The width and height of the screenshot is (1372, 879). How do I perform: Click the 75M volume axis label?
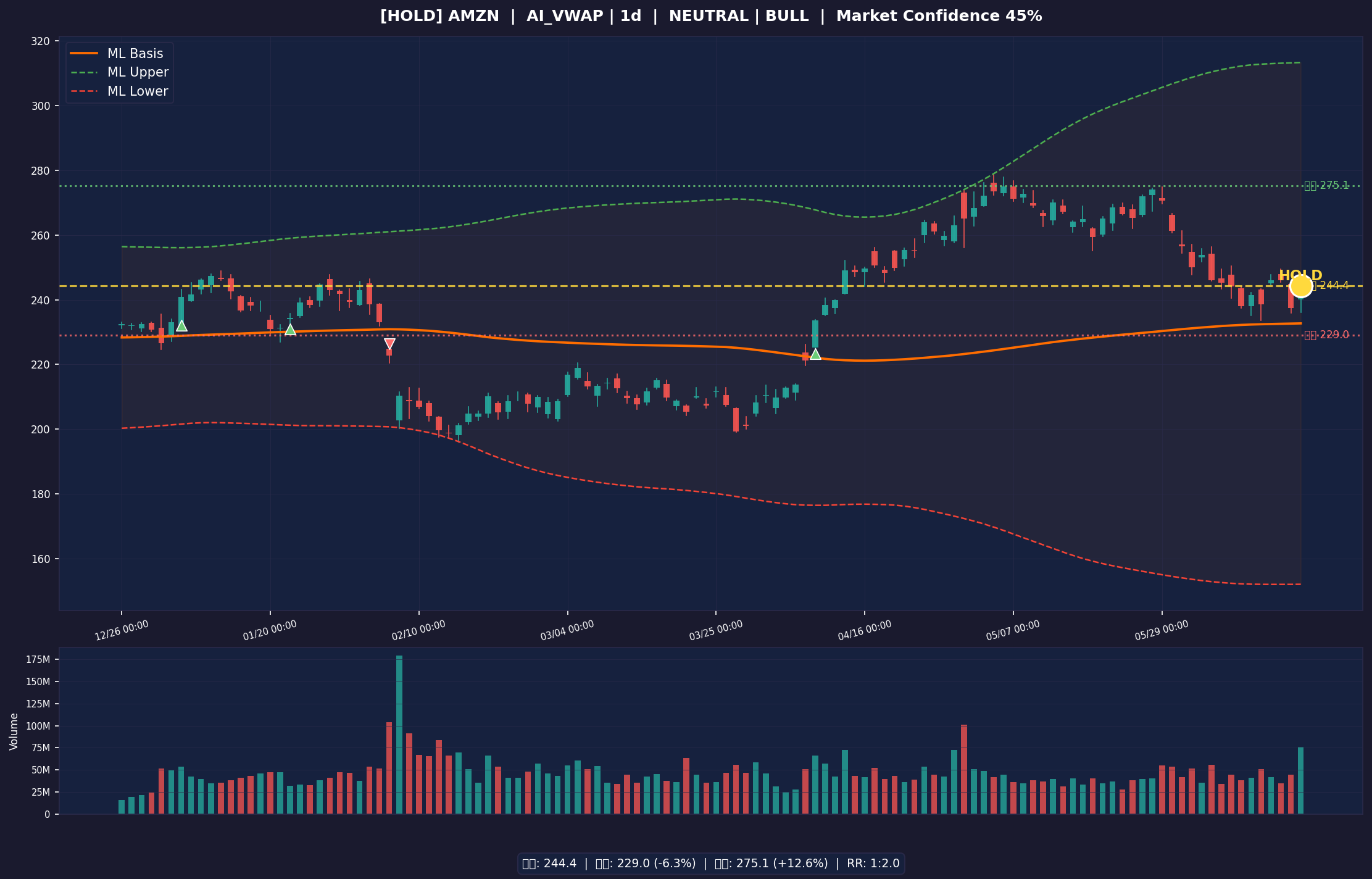coord(41,748)
